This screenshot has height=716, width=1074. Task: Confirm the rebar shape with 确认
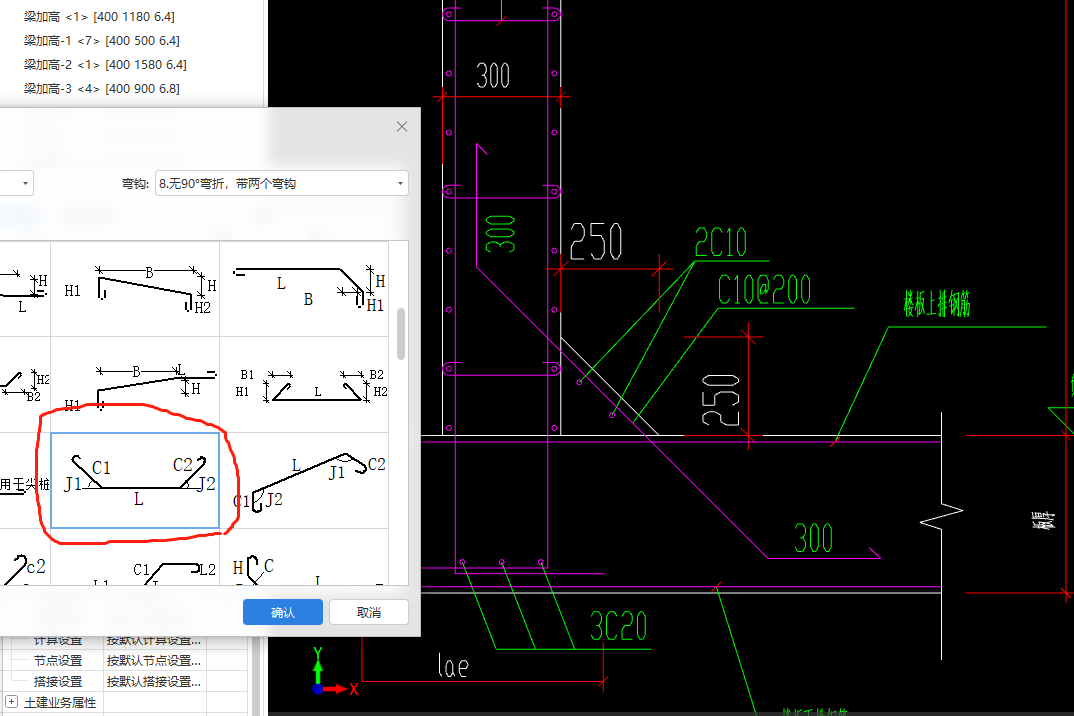pyautogui.click(x=282, y=612)
